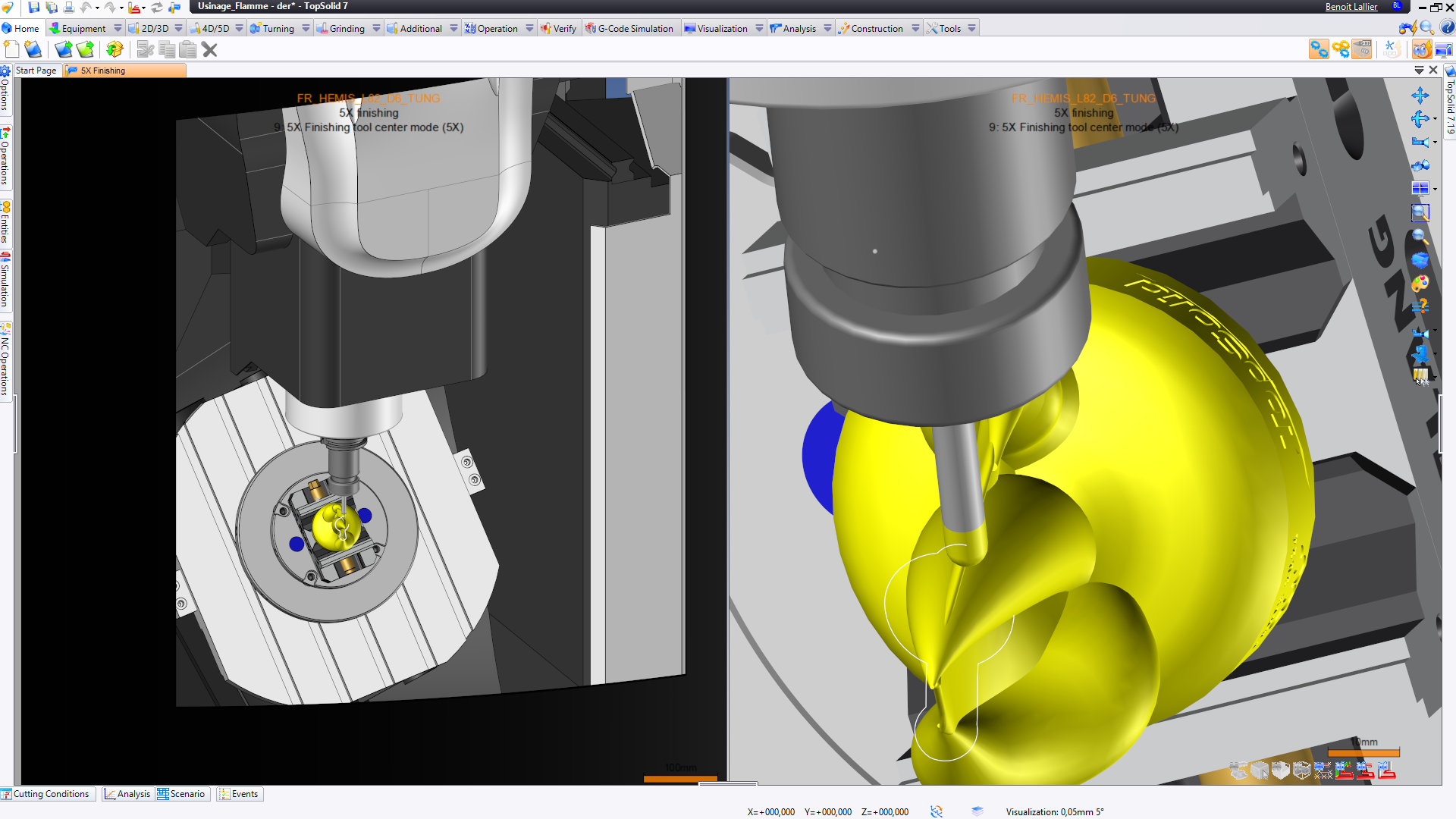This screenshot has height=819, width=1456.
Task: Click the New document icon
Action: coord(11,49)
